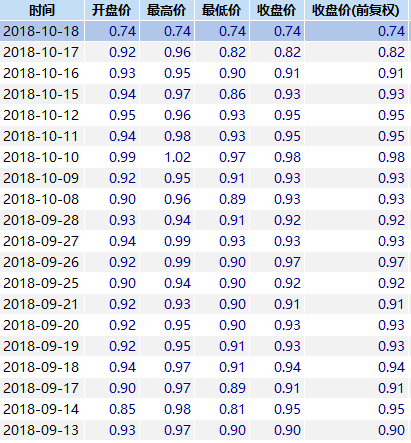Screen dimensions: 411x443
Task: Select the 2018-09-18 date cell
Action: click(42, 367)
